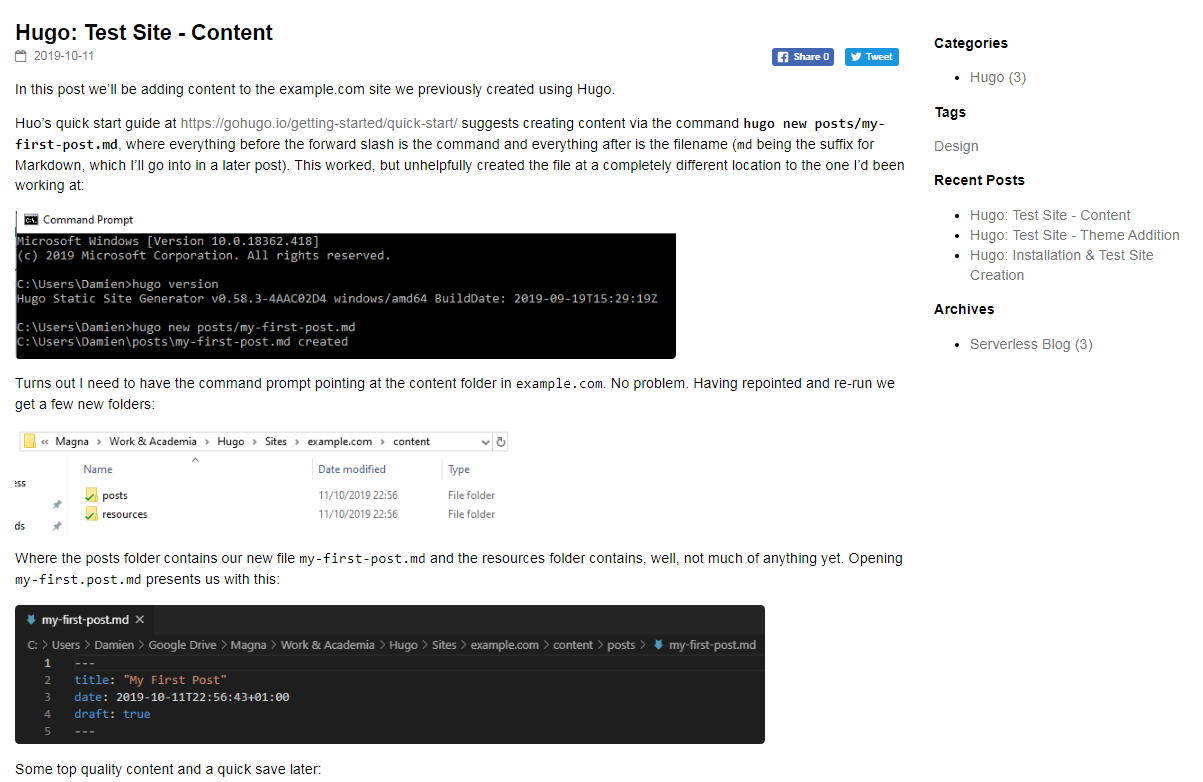Click the Date modified column header in the screenshot
This screenshot has height=782, width=1203.
pos(352,469)
